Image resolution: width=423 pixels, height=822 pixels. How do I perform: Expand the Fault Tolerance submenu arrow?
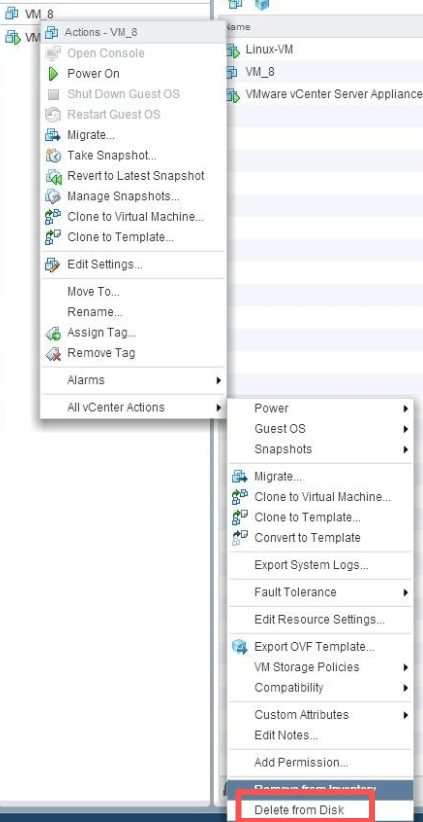406,593
